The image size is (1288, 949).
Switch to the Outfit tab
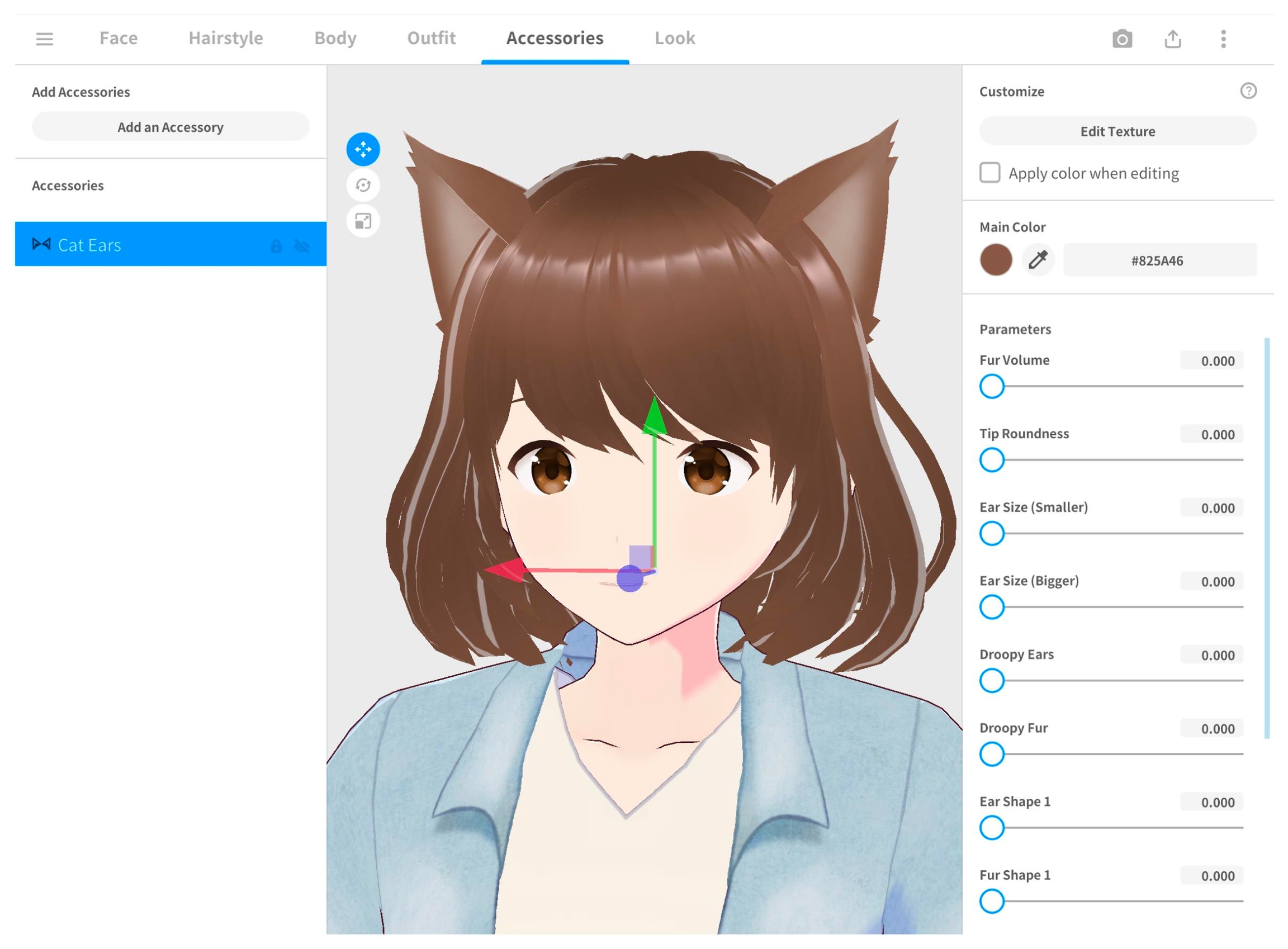(x=431, y=39)
